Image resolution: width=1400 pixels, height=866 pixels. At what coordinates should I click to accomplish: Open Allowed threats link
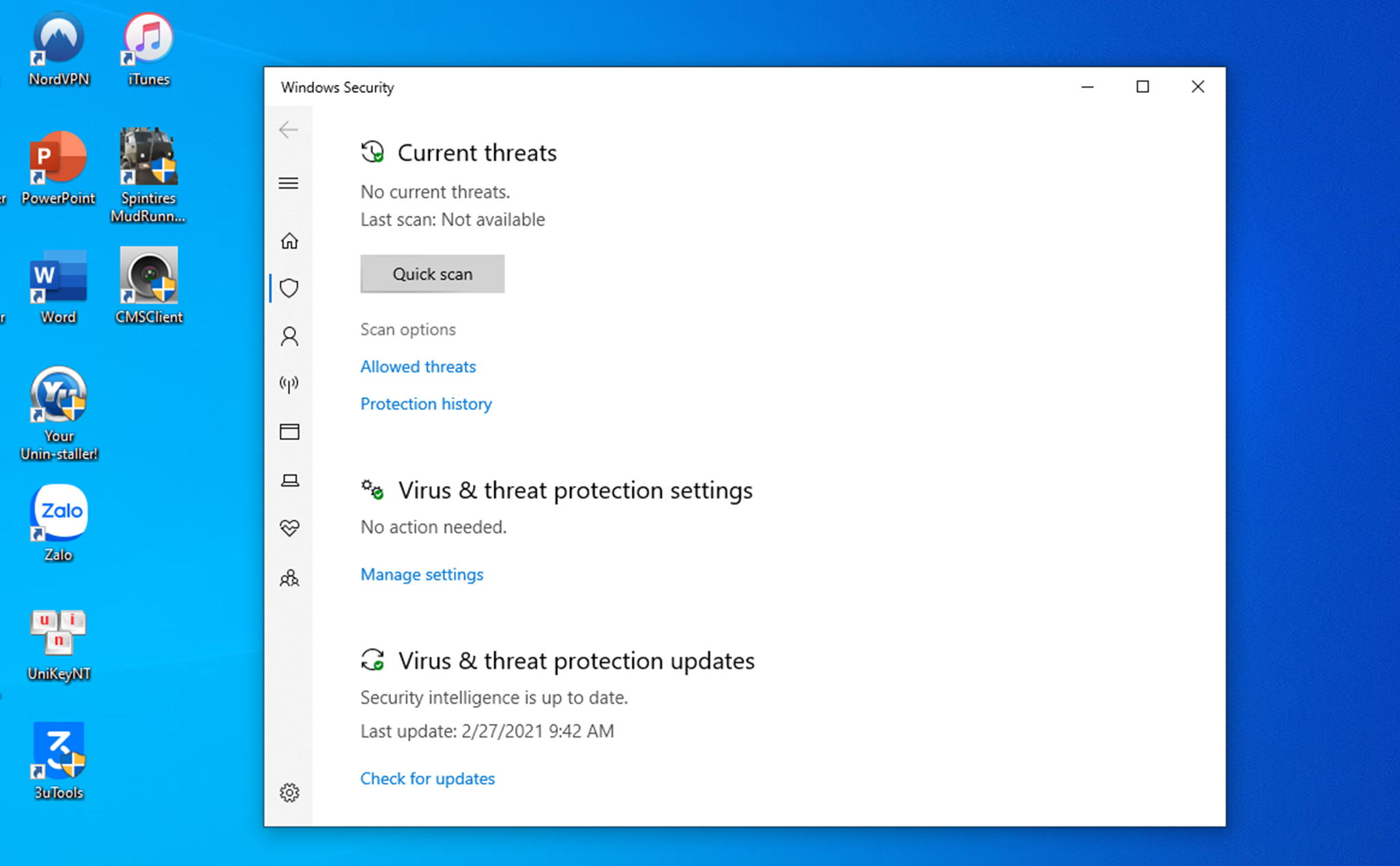click(x=418, y=367)
